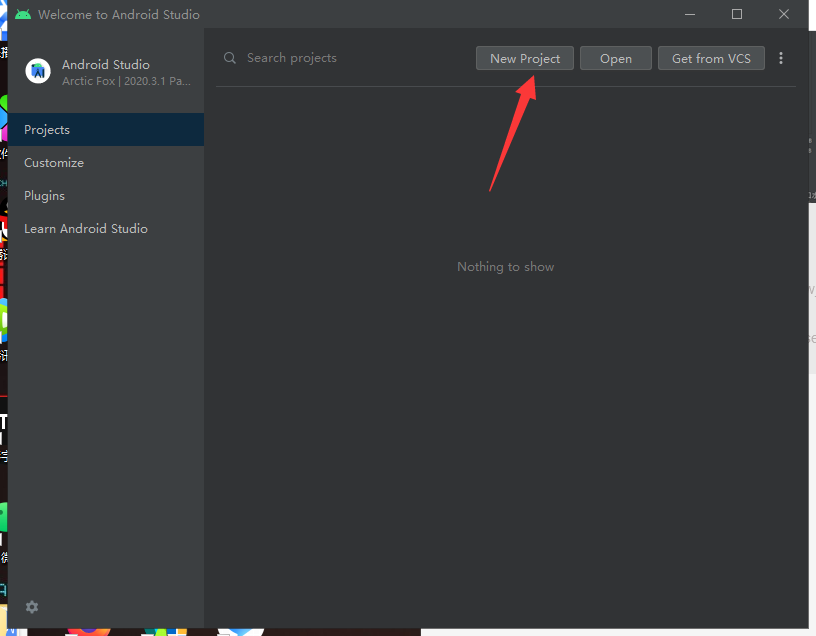Click the Open button
Image resolution: width=816 pixels, height=636 pixels.
[616, 58]
